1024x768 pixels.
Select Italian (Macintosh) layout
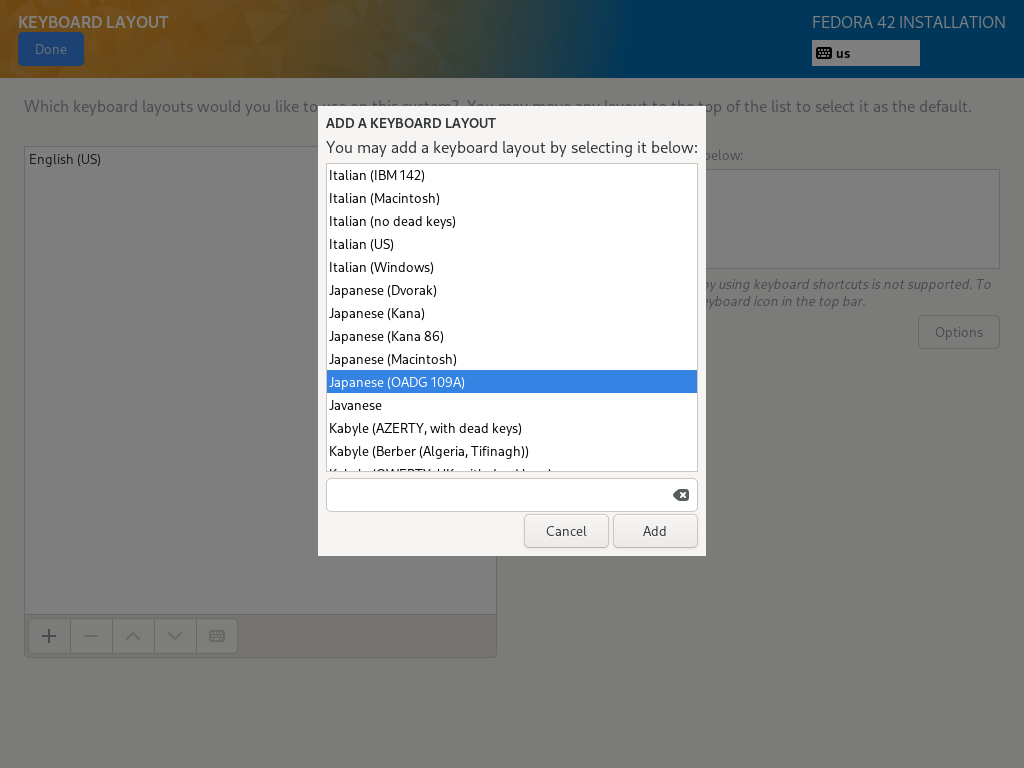[512, 199]
